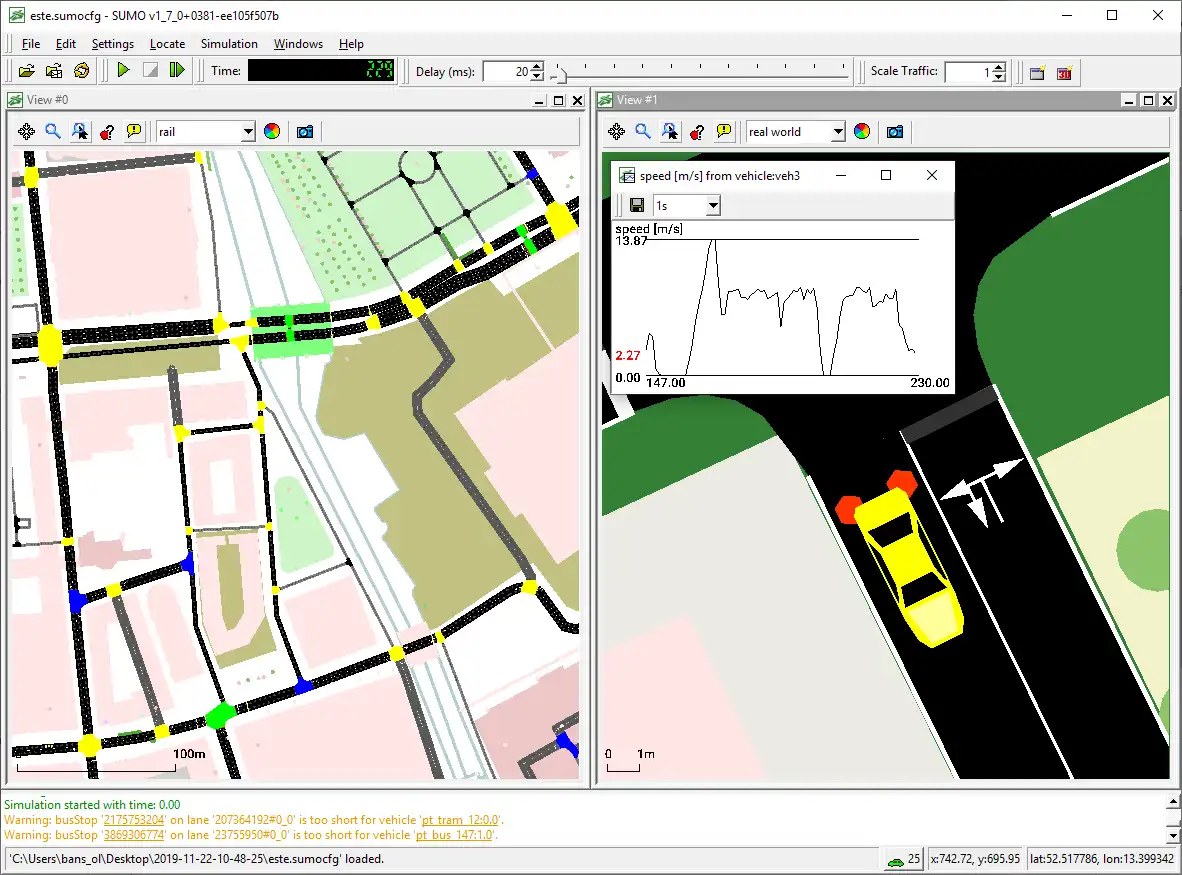Recenter View #0 with the recenter icon
This screenshot has height=875, width=1182.
pos(27,132)
